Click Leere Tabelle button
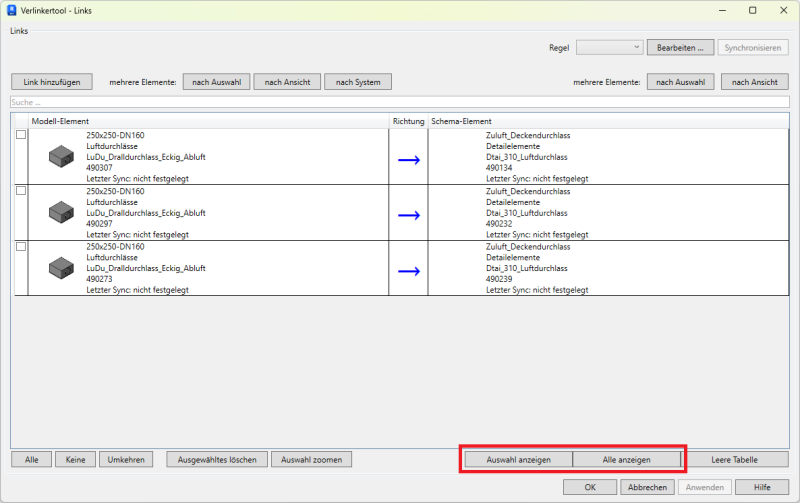This screenshot has height=503, width=800. [733, 460]
